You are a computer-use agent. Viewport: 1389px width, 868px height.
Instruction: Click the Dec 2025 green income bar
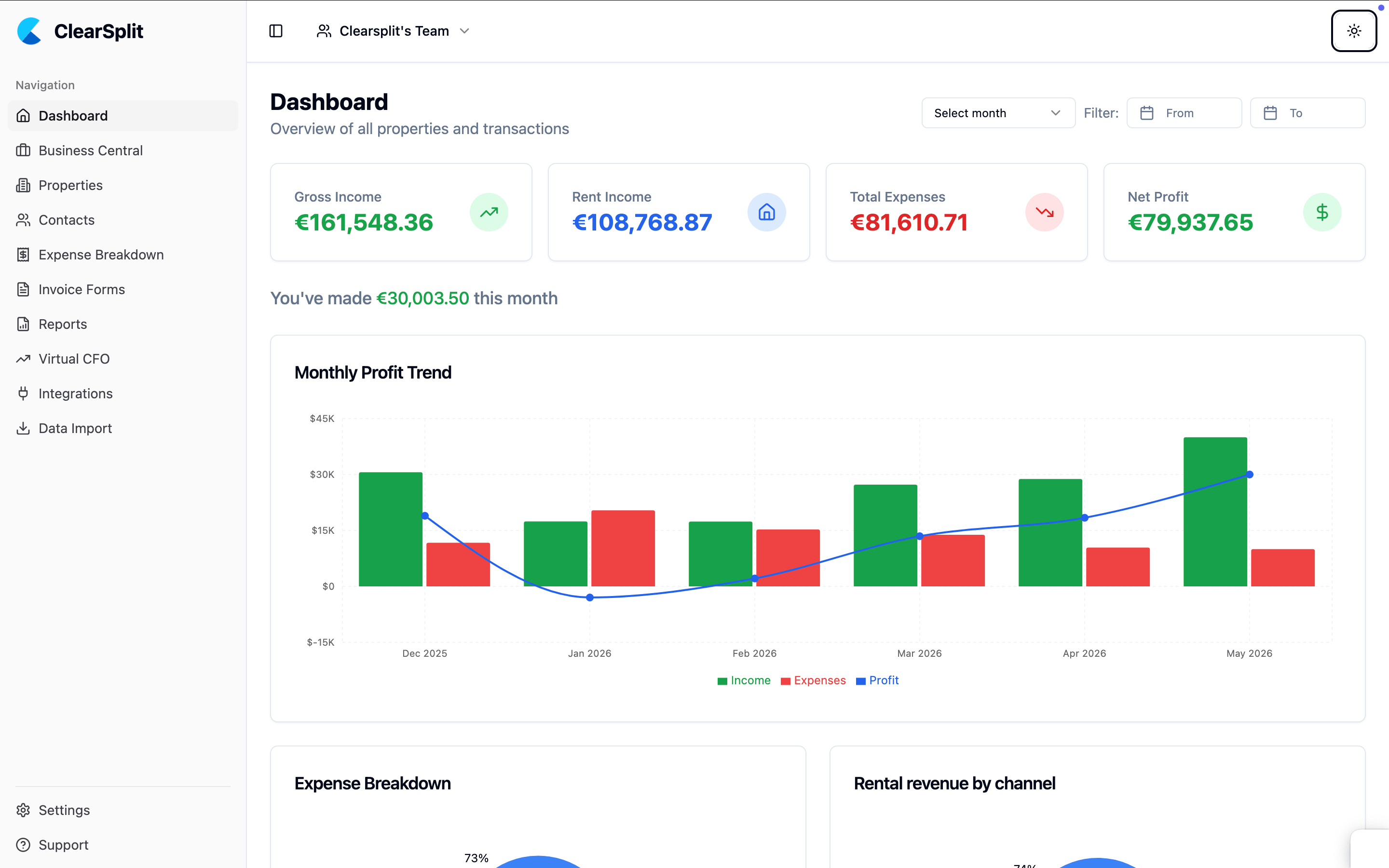(390, 529)
